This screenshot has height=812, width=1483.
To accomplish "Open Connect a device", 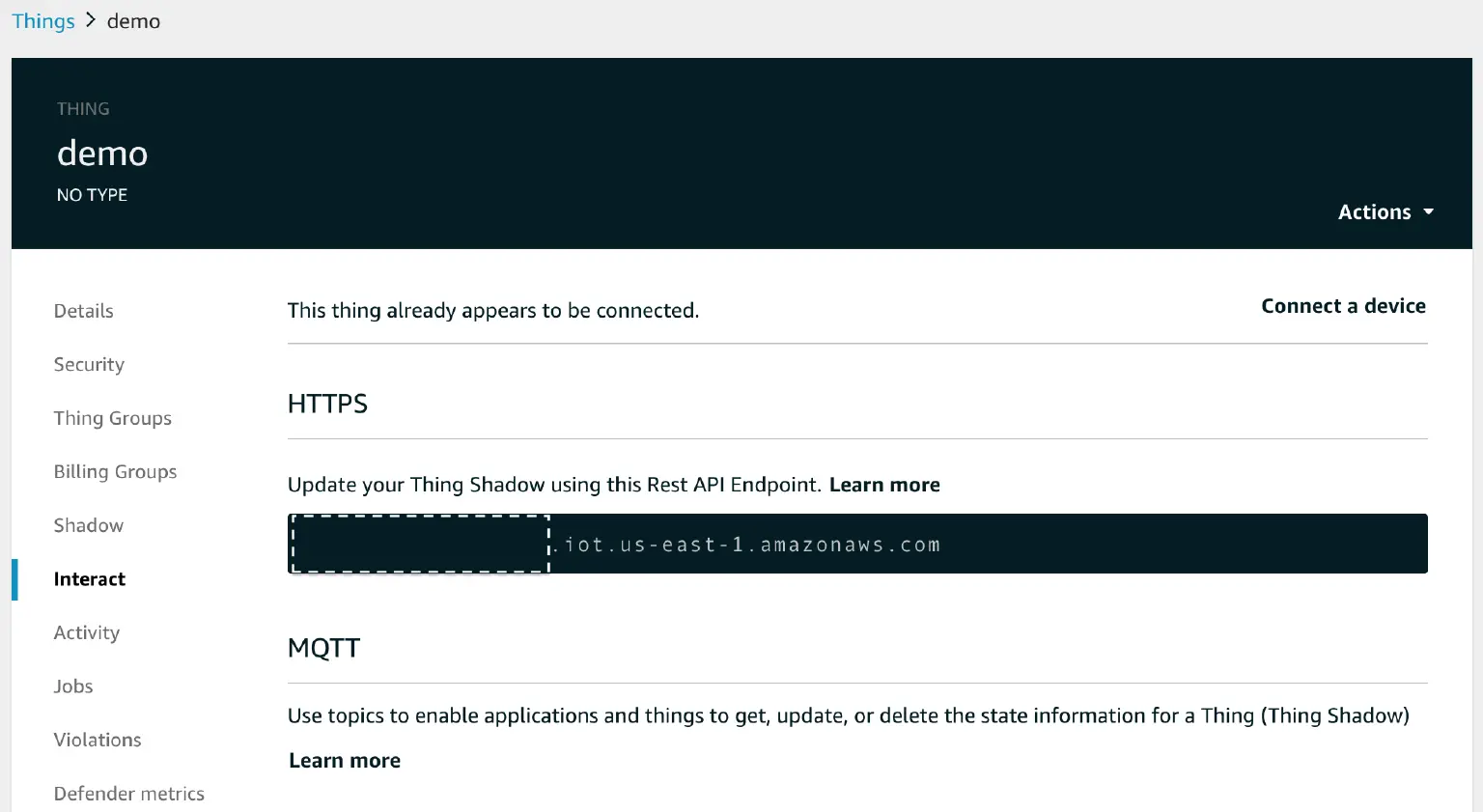I will [x=1343, y=305].
